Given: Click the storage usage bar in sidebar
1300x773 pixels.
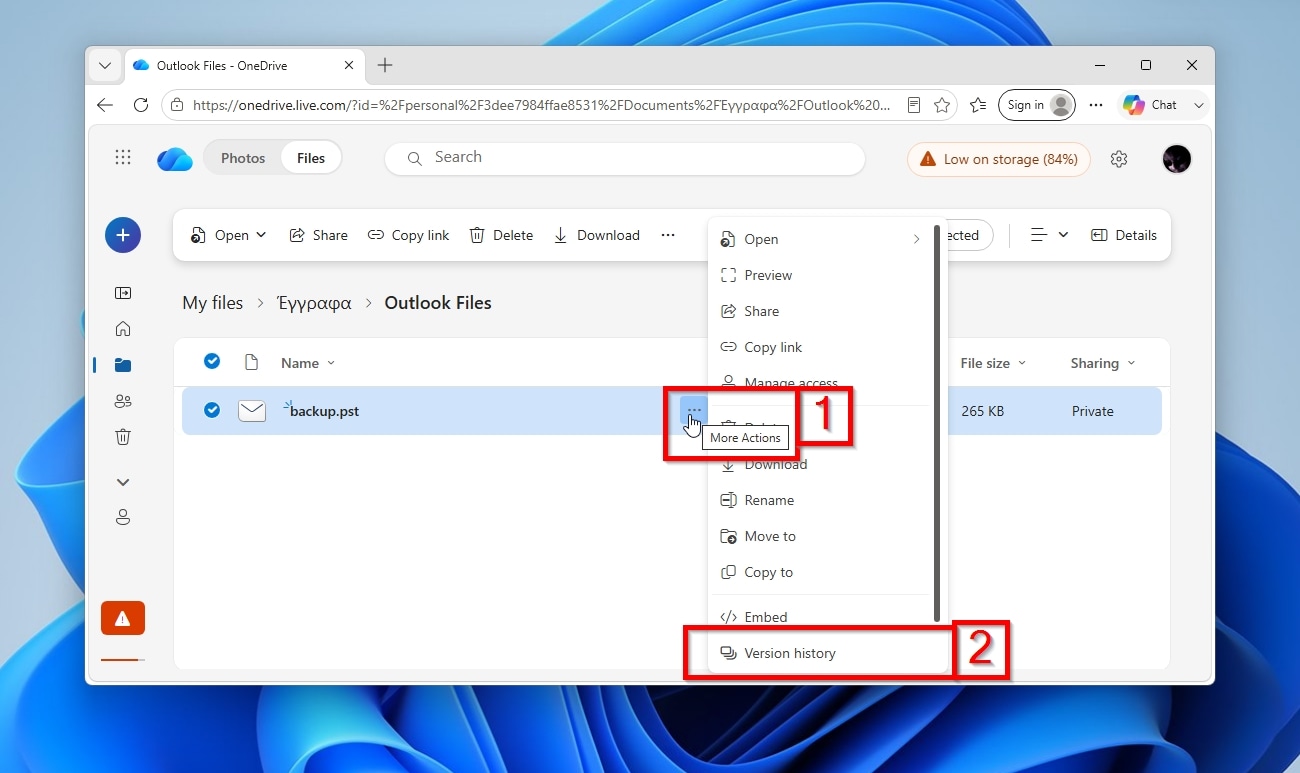Looking at the screenshot, I should pos(123,660).
